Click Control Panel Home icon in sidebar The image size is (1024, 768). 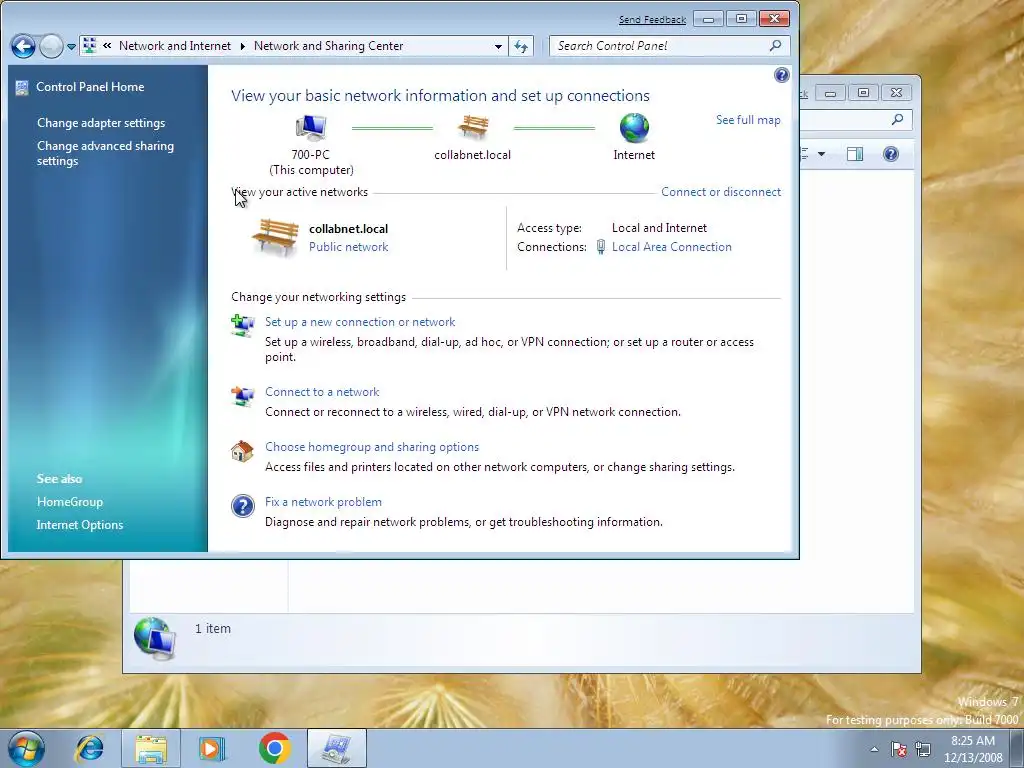click(22, 88)
